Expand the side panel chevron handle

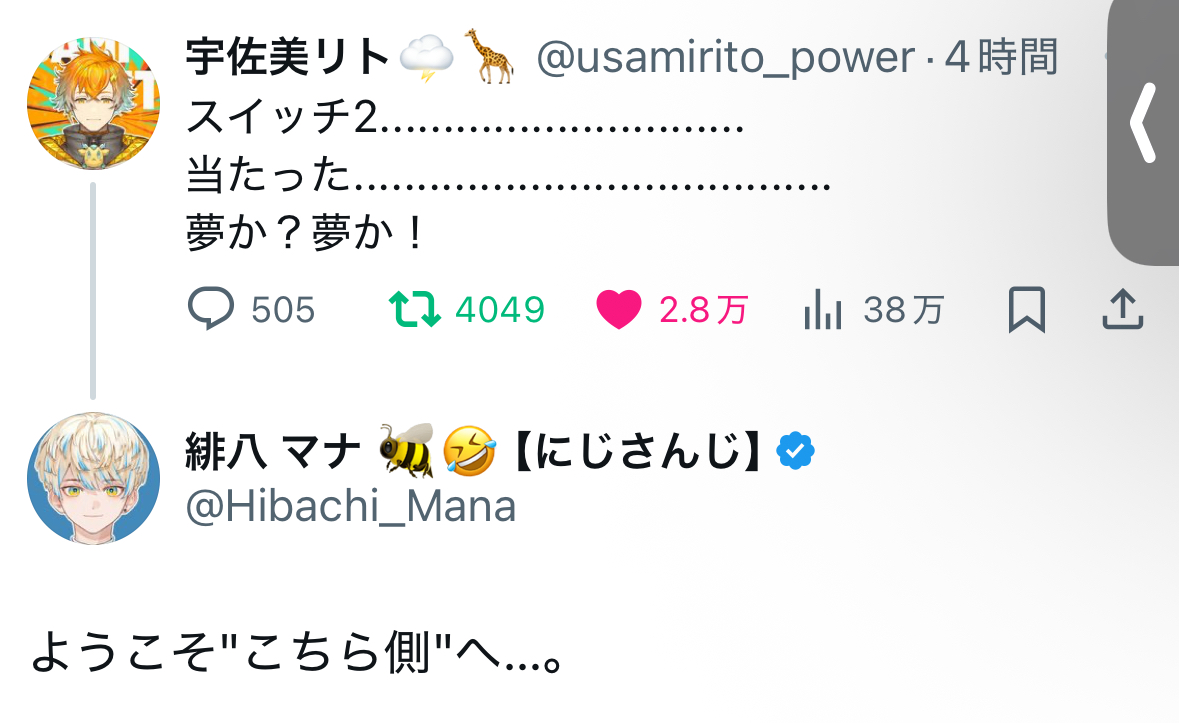point(1144,123)
